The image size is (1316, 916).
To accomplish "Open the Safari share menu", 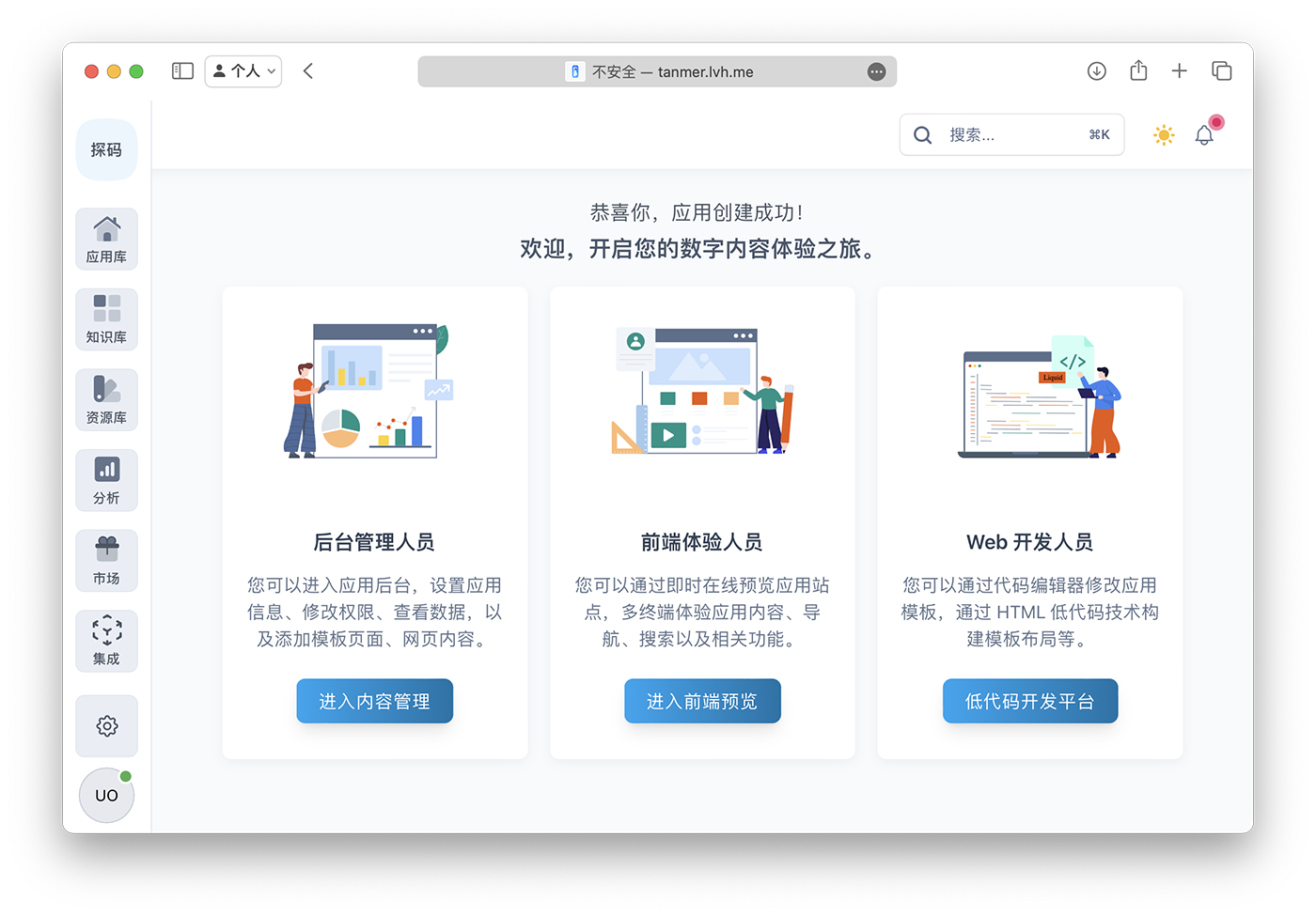I will (1138, 70).
